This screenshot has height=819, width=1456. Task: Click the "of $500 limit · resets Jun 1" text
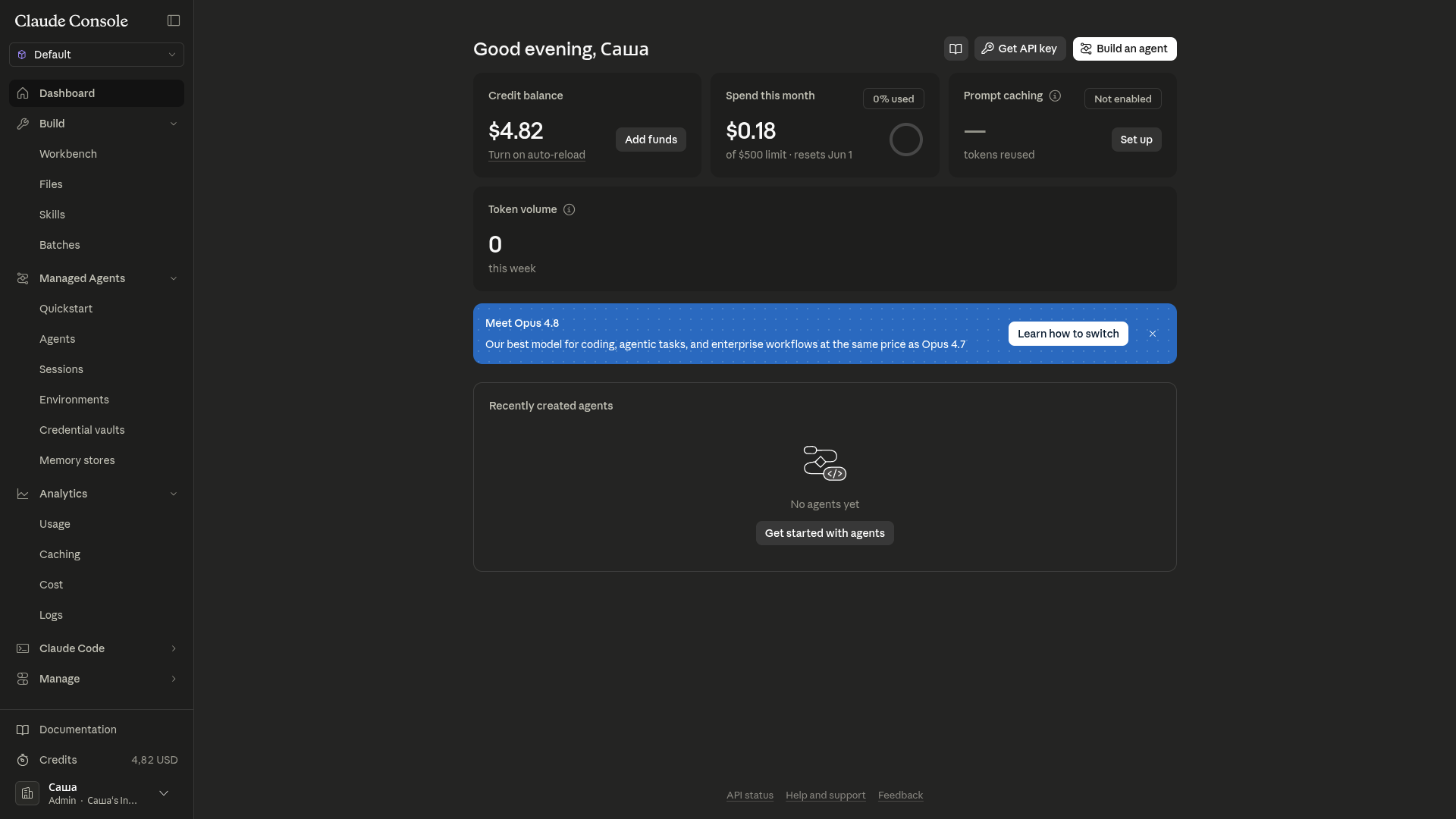click(789, 155)
